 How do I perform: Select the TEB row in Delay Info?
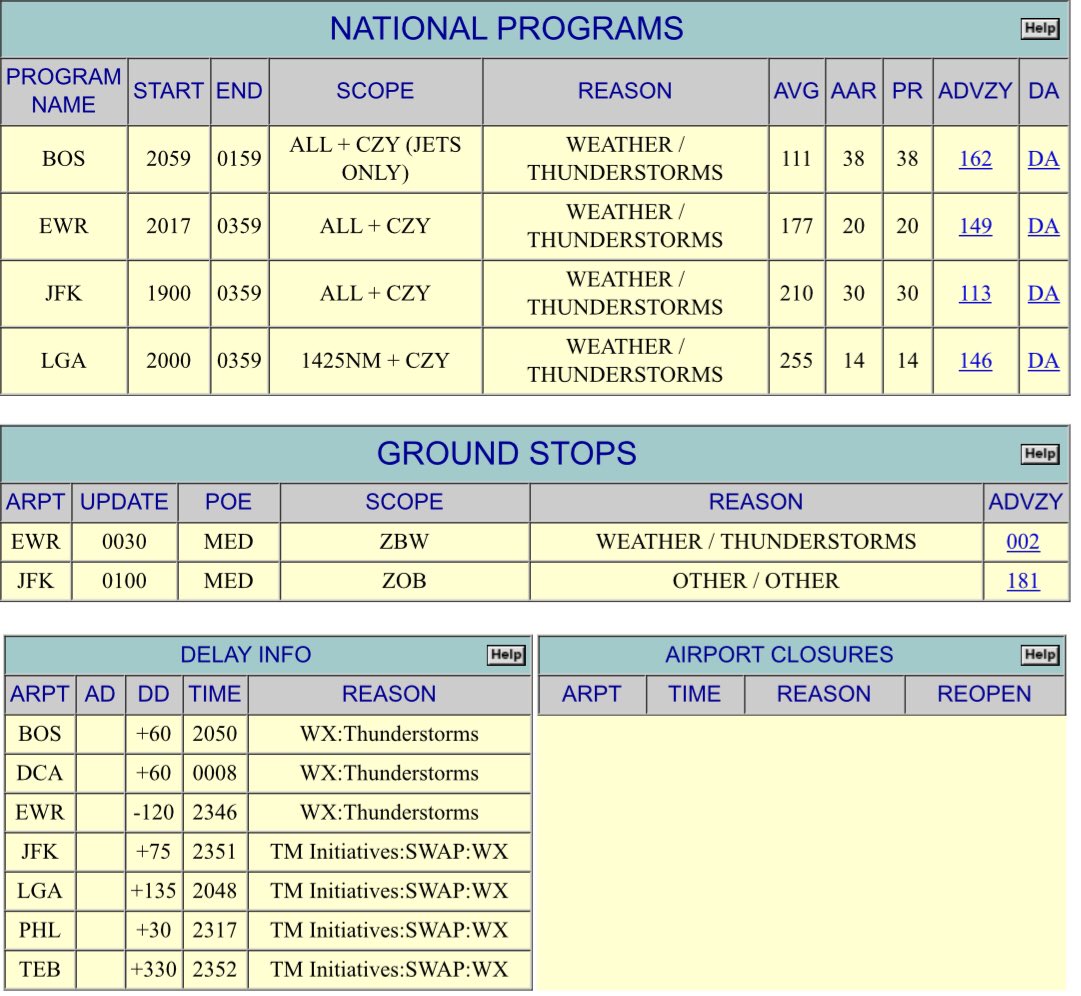[265, 970]
